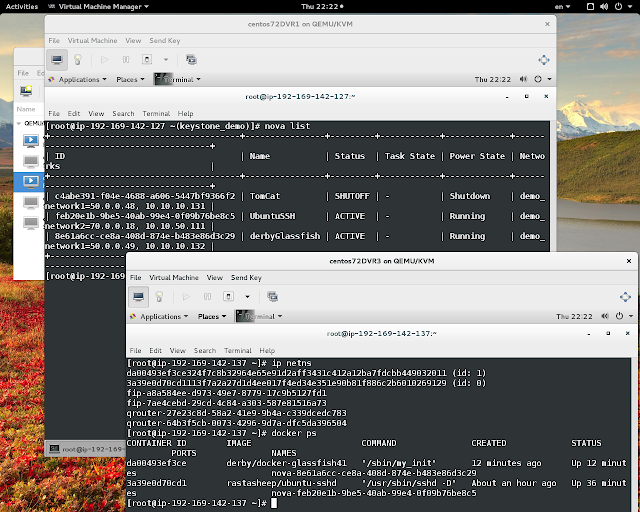Collapse QEMU connection tree in Manager window
Viewport: 640px width, 512px height.
(x=19, y=123)
